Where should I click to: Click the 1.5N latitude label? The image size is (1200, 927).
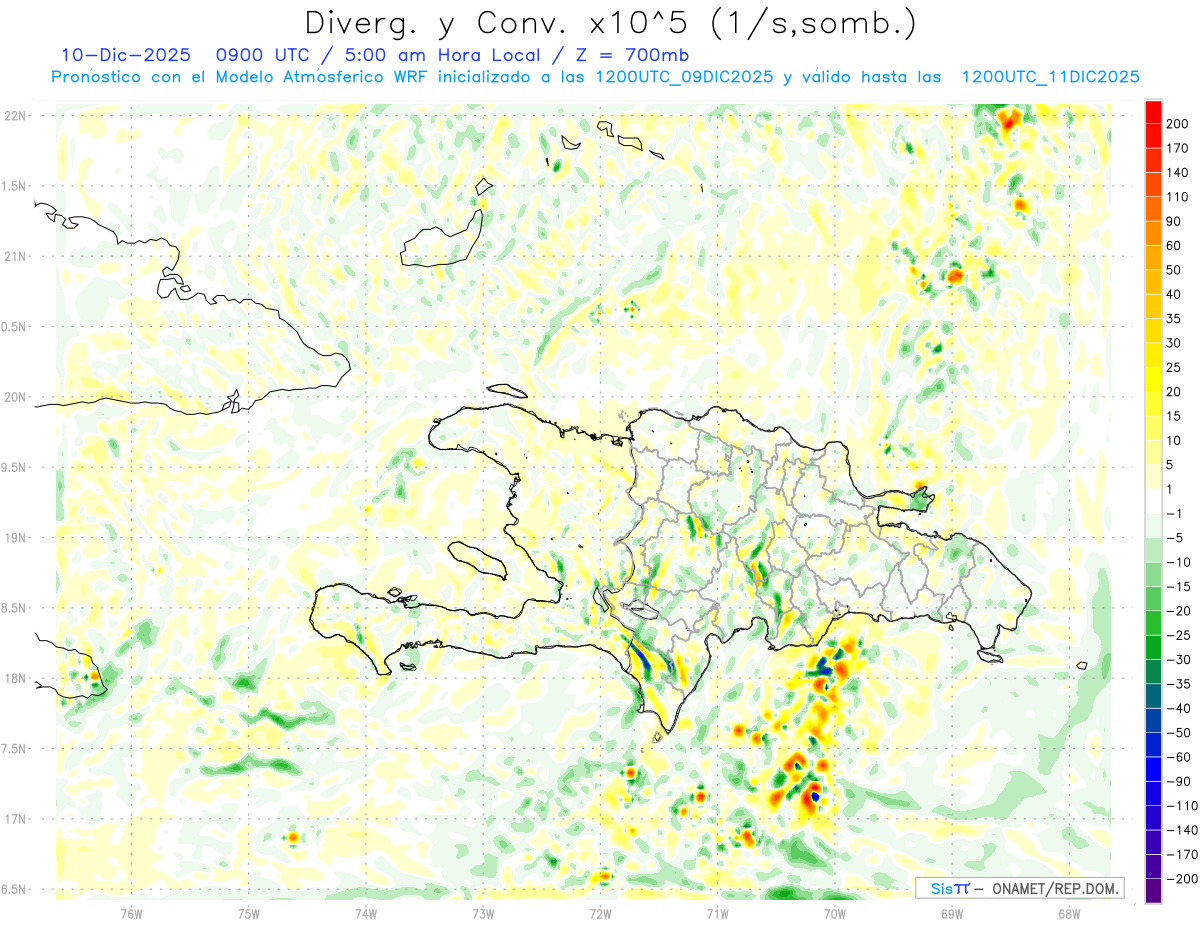pyautogui.click(x=14, y=186)
